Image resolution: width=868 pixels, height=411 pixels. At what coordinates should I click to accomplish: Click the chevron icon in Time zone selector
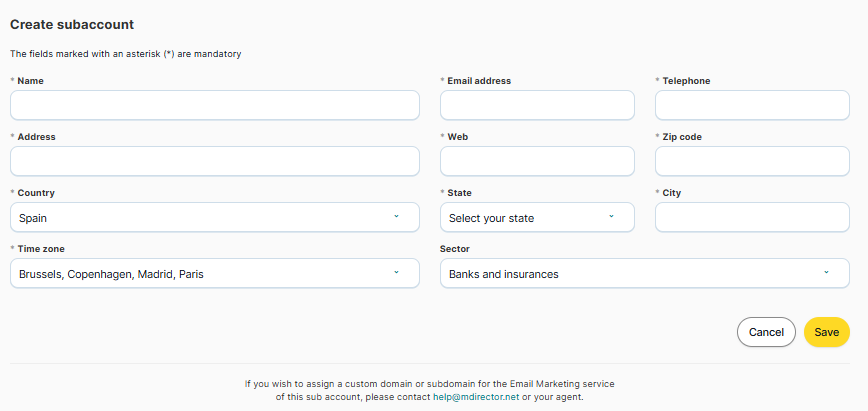point(396,272)
